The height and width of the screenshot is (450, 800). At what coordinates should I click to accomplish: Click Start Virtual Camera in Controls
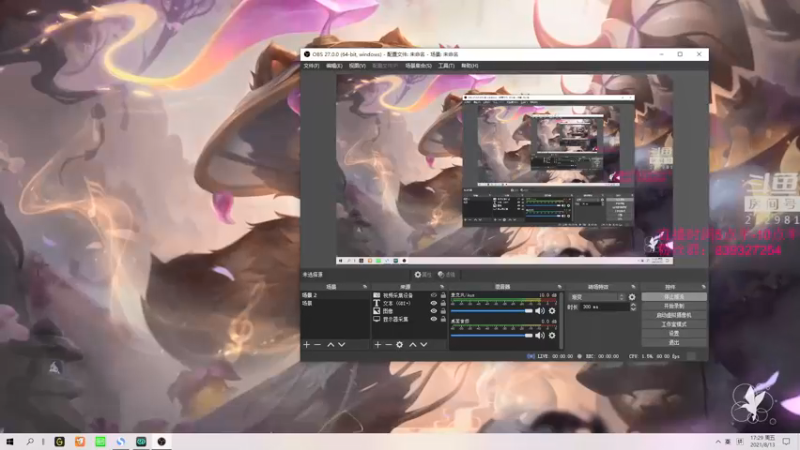[674, 315]
